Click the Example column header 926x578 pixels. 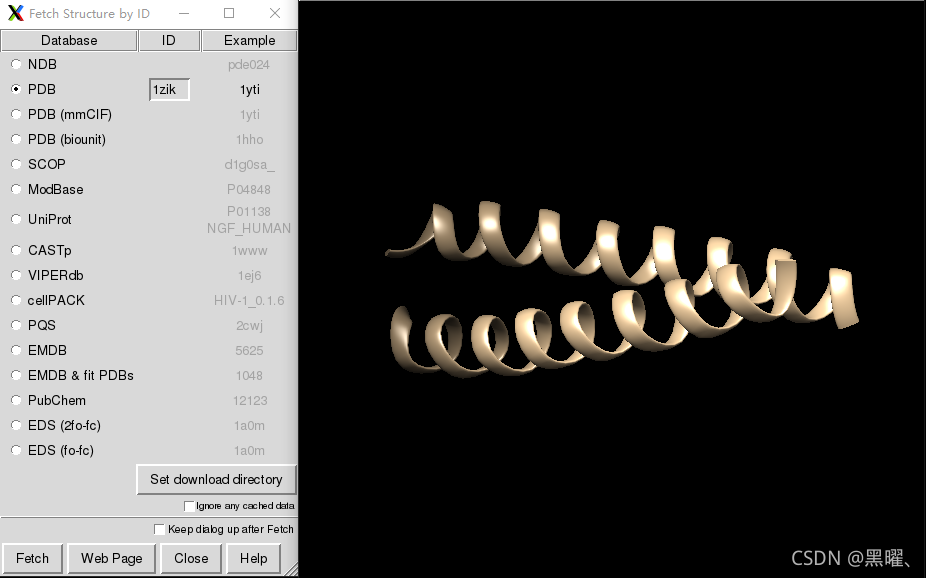pyautogui.click(x=249, y=40)
